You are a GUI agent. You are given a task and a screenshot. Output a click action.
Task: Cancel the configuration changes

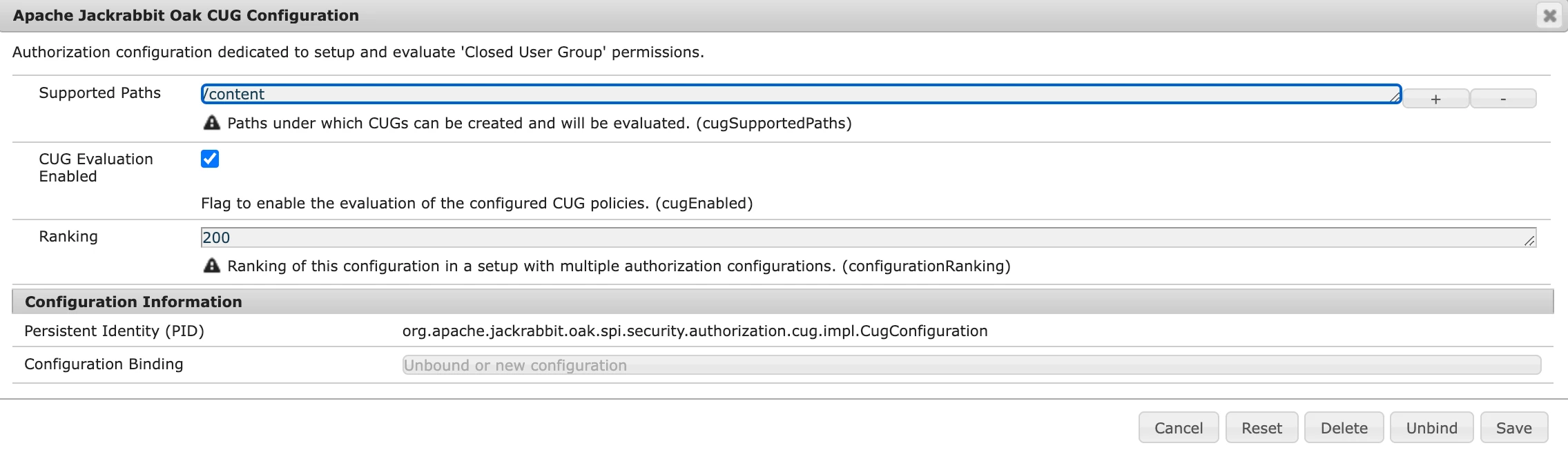pos(1179,428)
